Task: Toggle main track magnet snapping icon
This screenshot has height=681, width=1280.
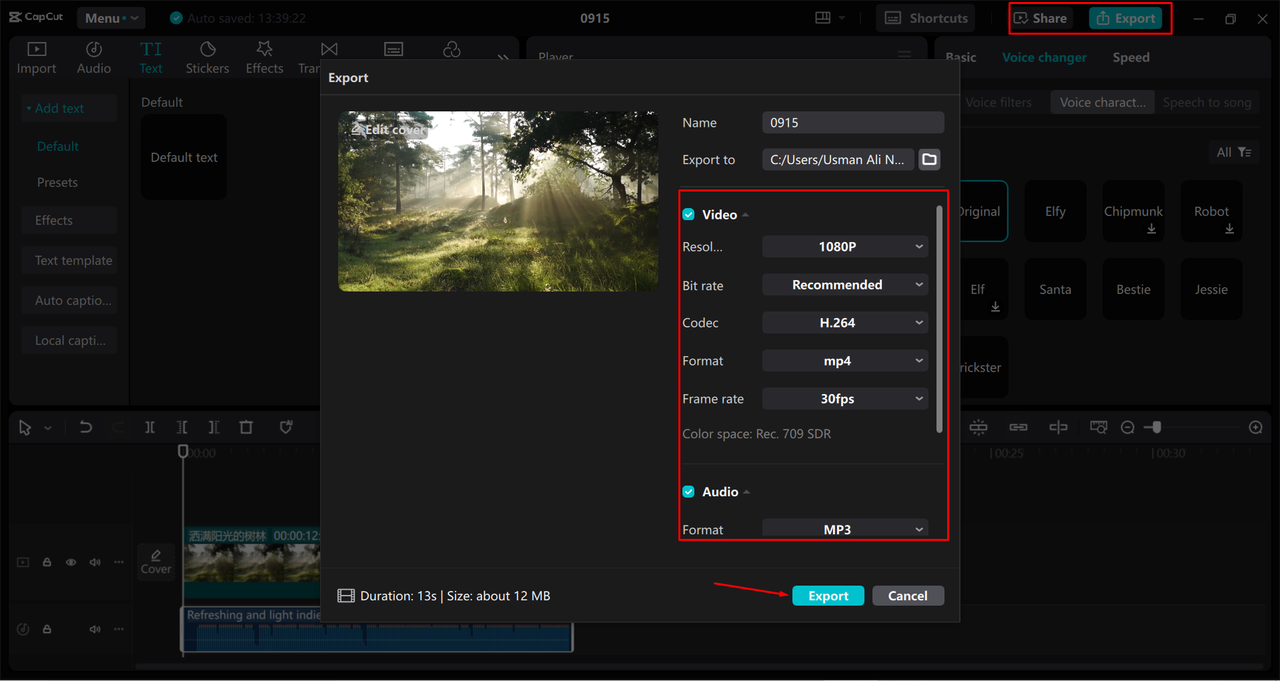Action: (x=978, y=427)
